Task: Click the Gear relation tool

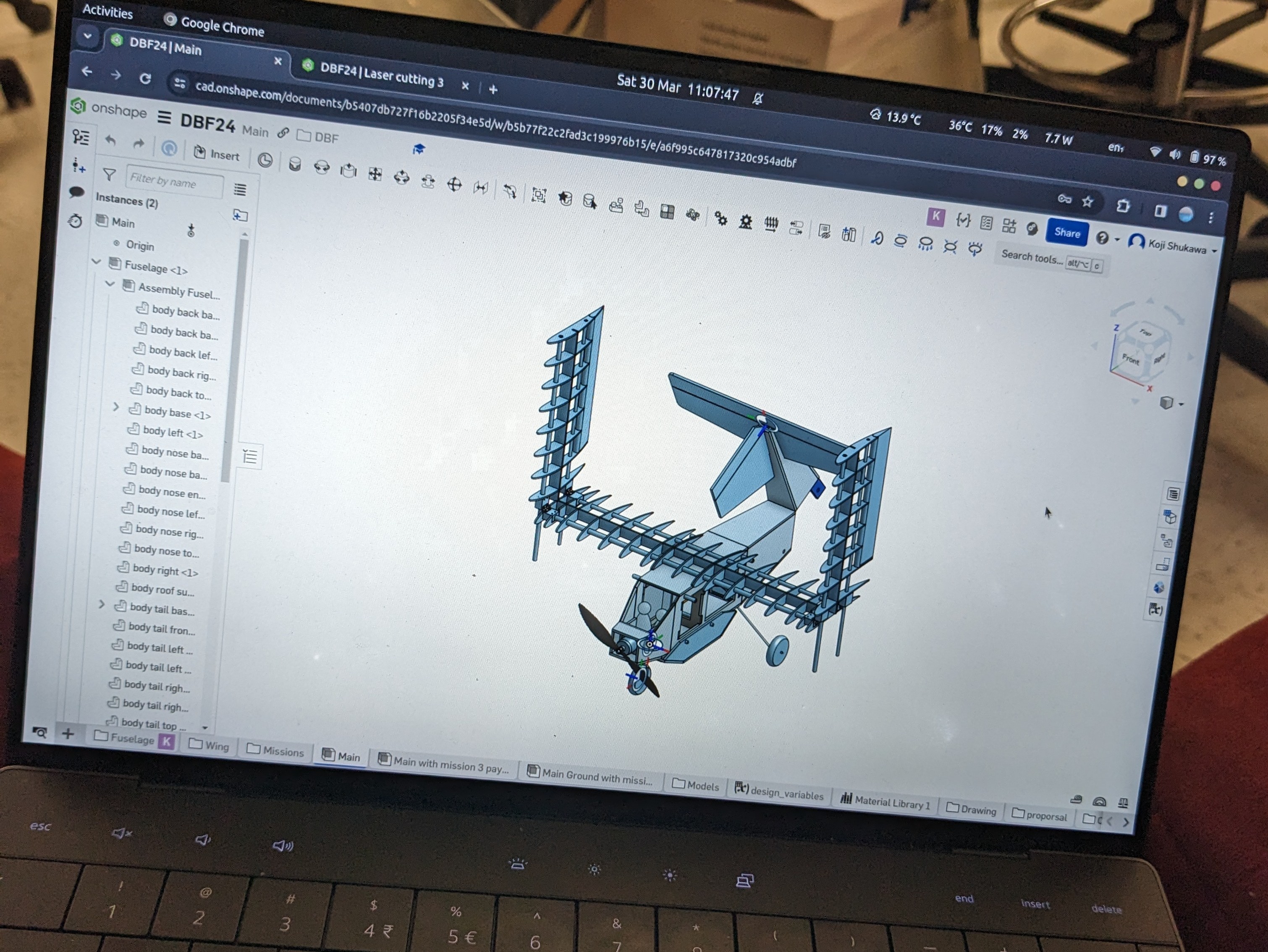Action: (x=720, y=218)
